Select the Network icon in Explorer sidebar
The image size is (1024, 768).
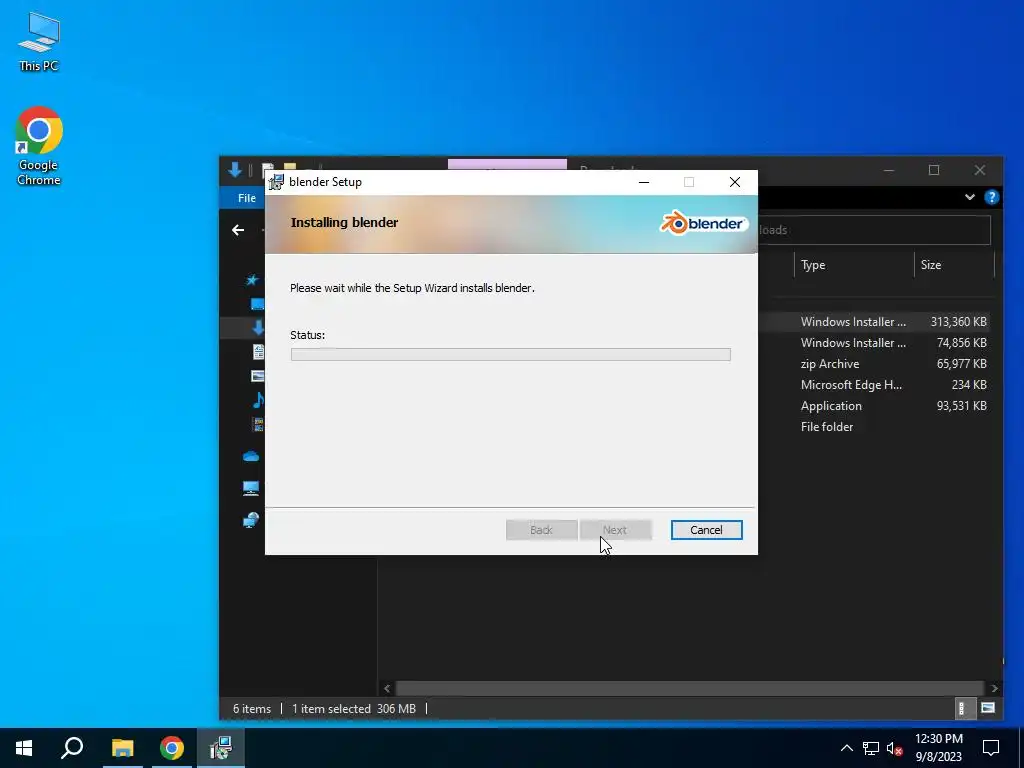pos(251,520)
